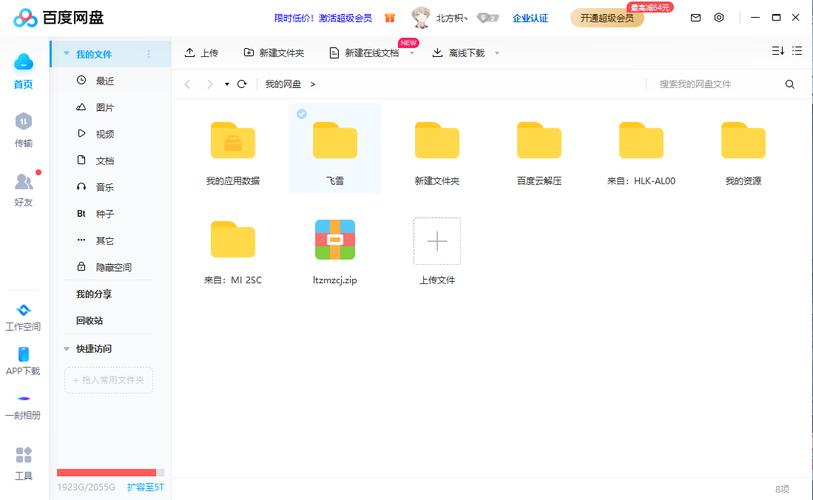The height and width of the screenshot is (500, 813).
Task: Click the refresh icon beside navigation arrows
Action: tap(242, 85)
